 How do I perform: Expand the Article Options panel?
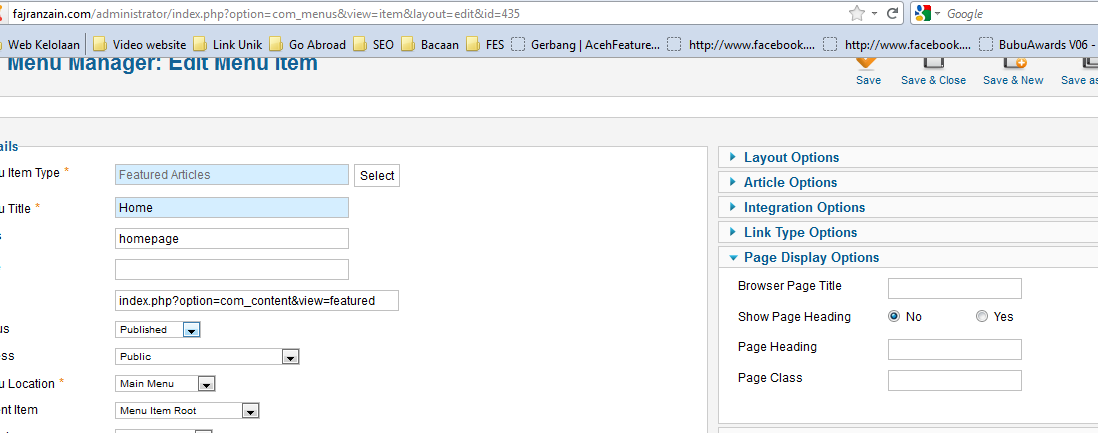[x=790, y=182]
